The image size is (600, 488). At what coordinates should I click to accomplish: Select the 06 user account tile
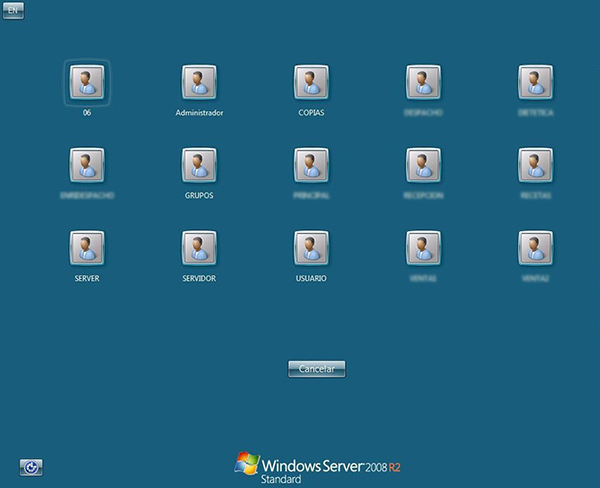click(87, 82)
